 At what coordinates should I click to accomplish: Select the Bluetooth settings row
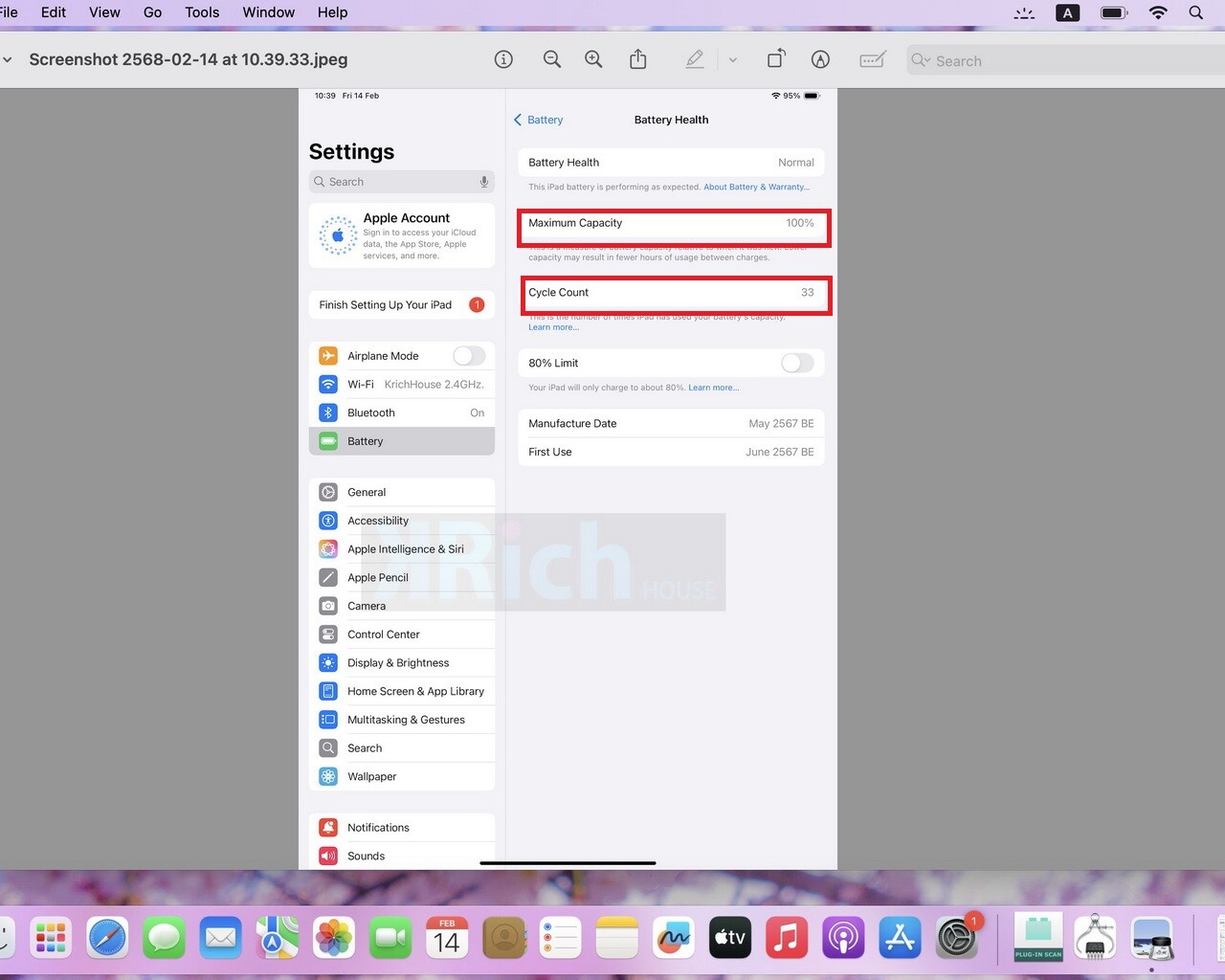[x=402, y=412]
